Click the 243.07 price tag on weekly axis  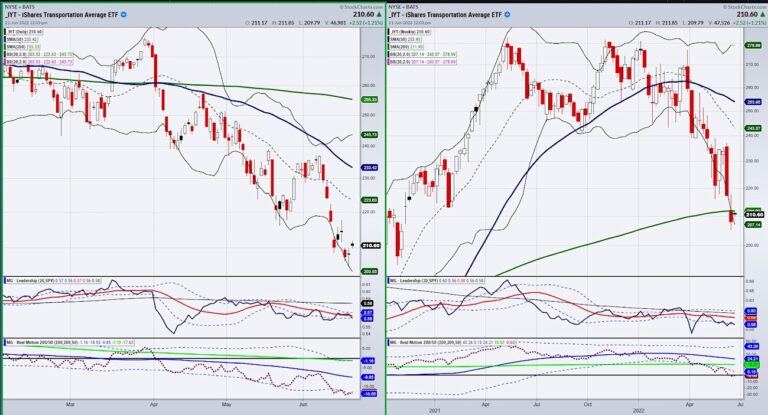753,128
